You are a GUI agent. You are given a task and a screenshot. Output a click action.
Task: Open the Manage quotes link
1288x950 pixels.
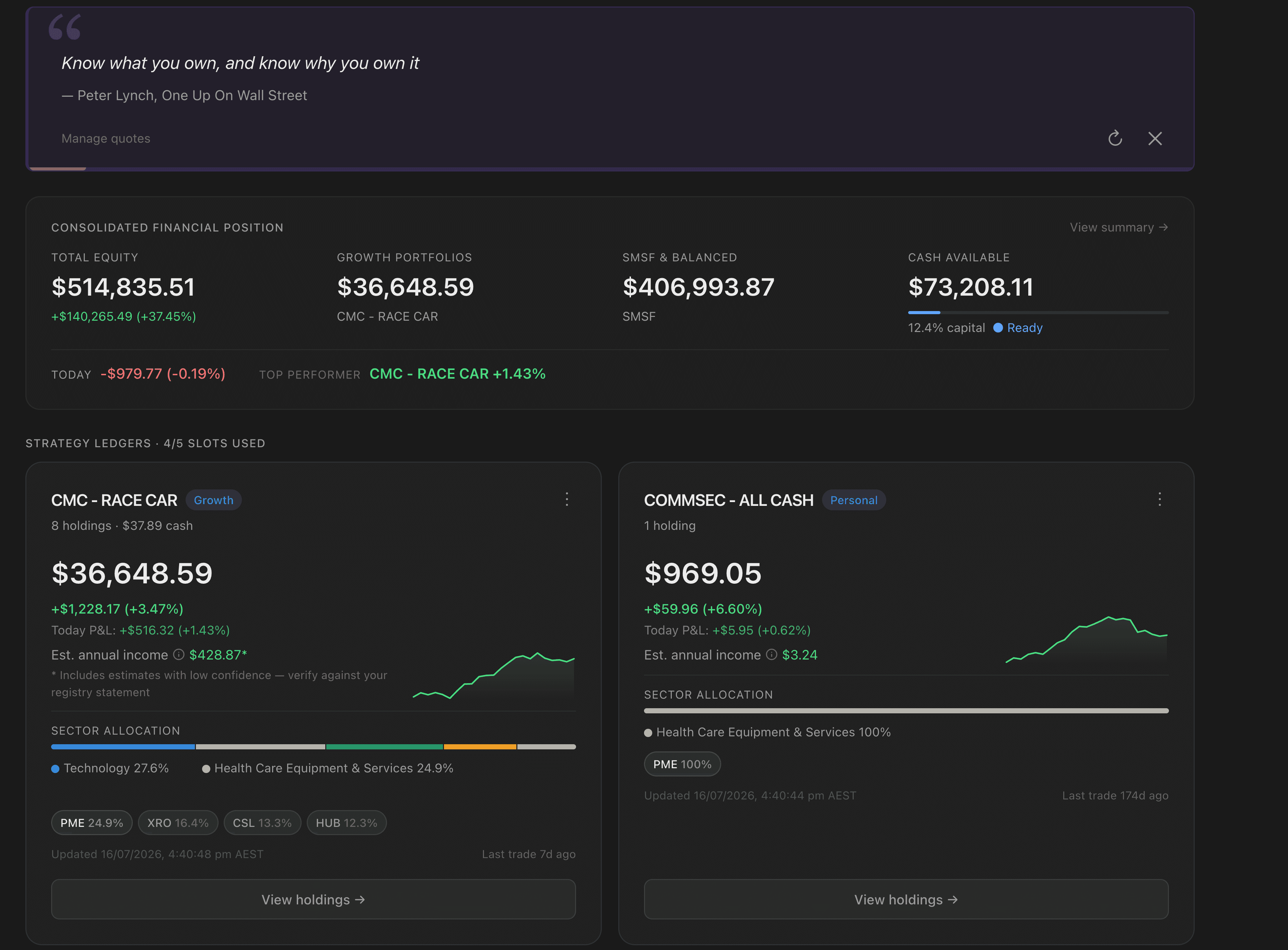coord(106,139)
